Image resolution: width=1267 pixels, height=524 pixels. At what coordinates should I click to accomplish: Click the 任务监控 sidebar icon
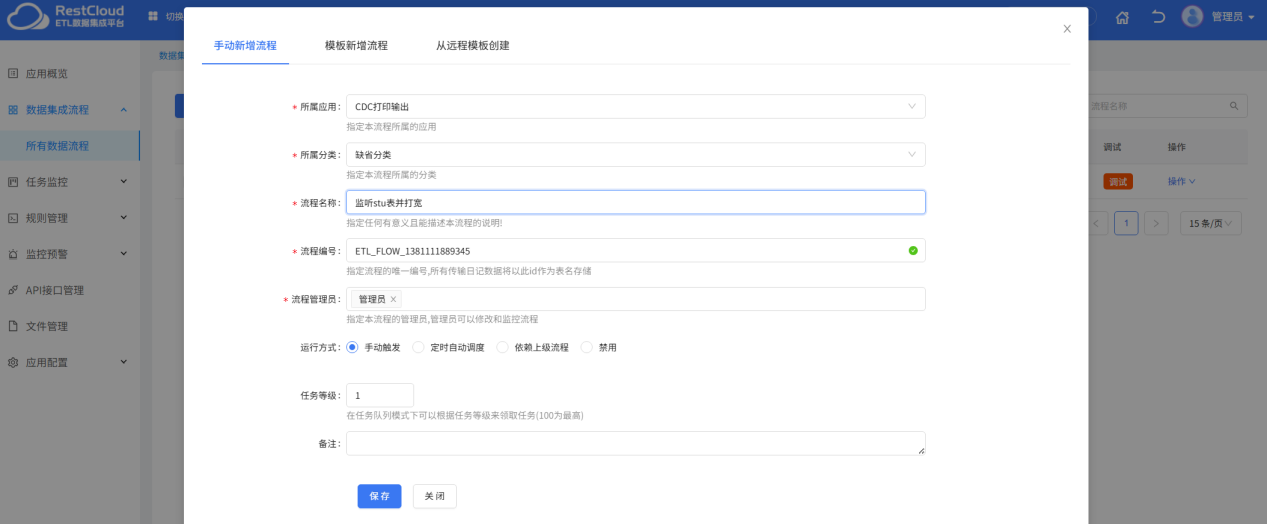[x=14, y=181]
